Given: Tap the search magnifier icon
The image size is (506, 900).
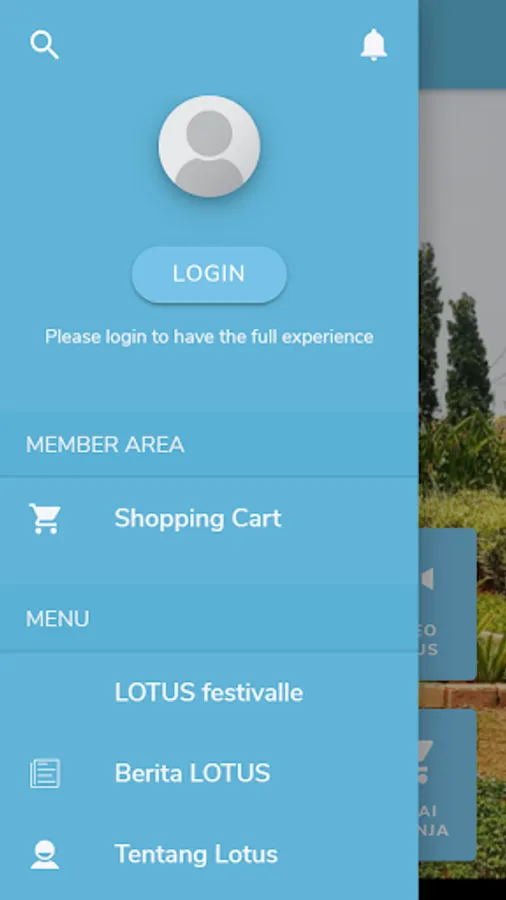Looking at the screenshot, I should 44,45.
